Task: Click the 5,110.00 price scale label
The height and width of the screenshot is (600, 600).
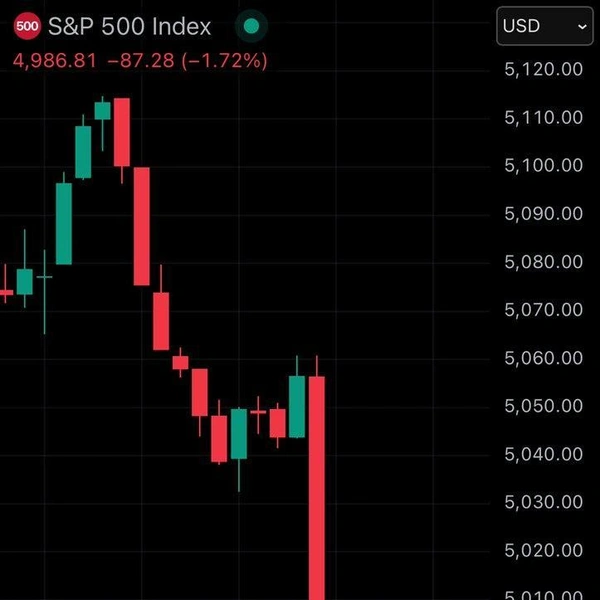Action: tap(544, 117)
